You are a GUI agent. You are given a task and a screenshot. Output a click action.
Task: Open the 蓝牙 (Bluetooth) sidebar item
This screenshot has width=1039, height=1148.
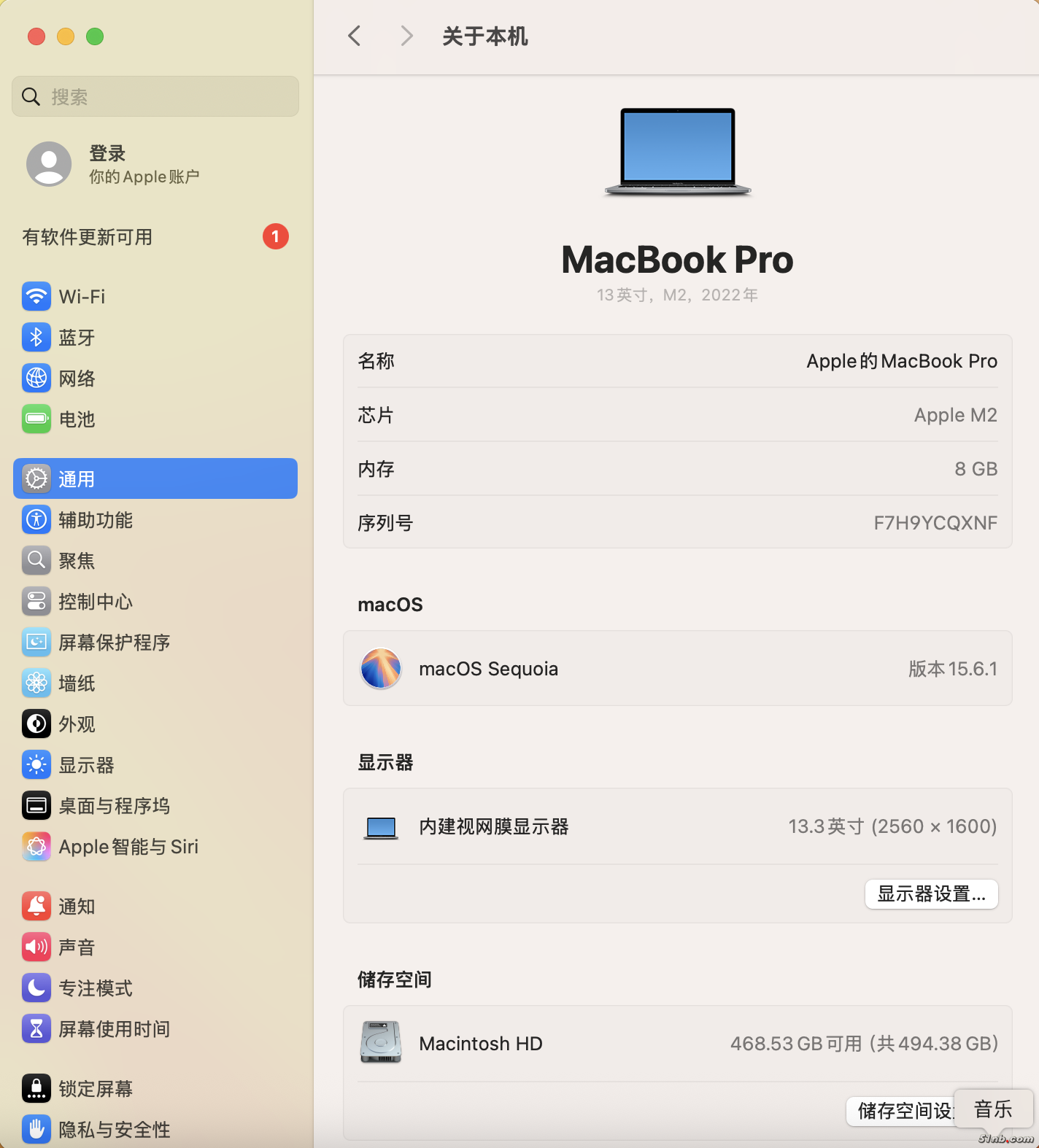pos(155,337)
